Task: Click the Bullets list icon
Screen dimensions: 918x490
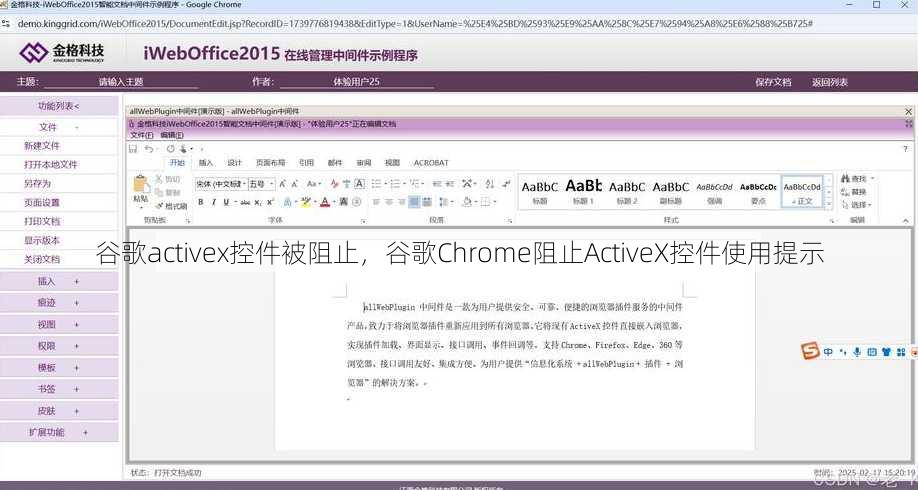Action: point(376,183)
